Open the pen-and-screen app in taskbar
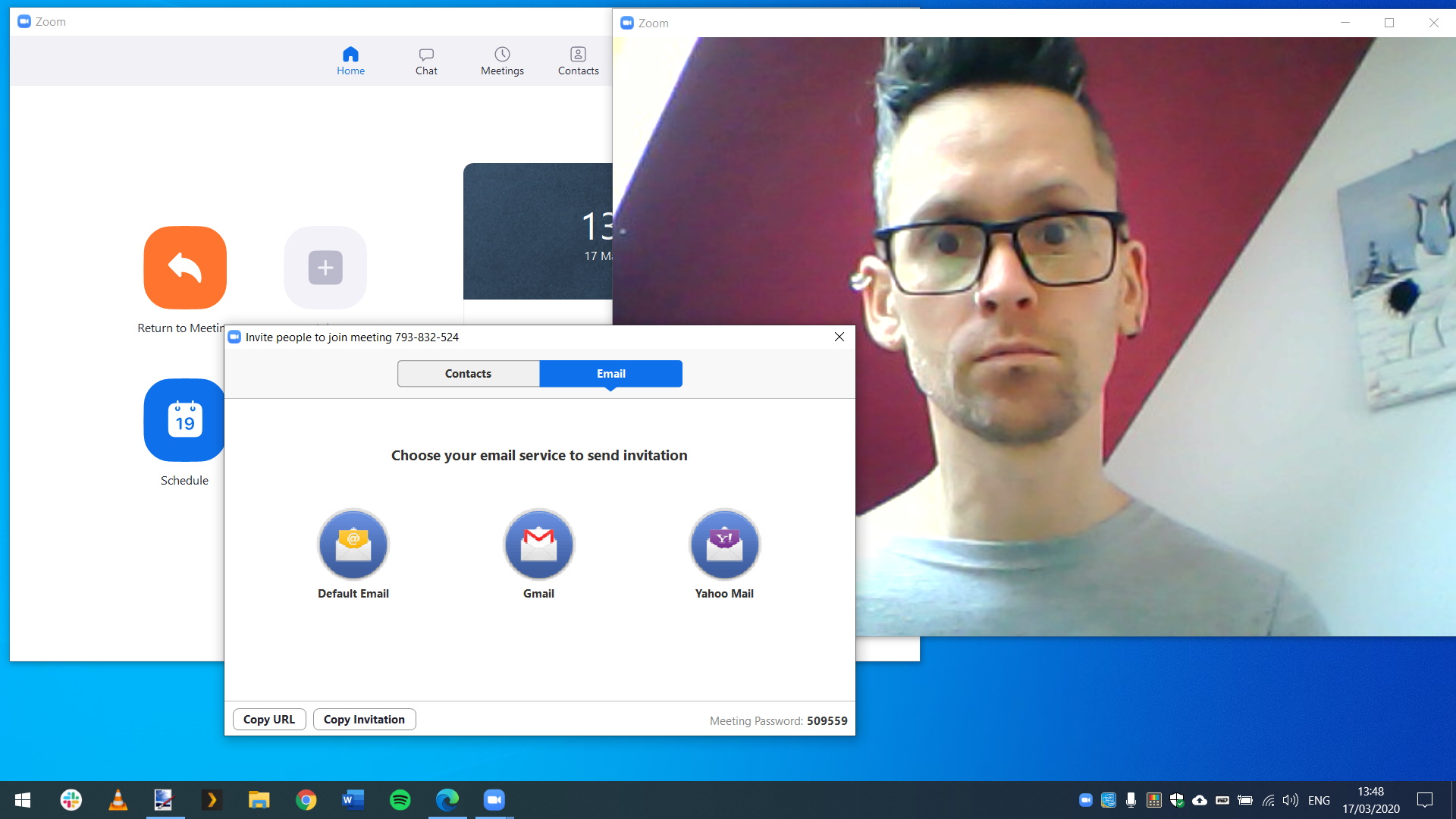Screen dimensions: 1456x819 click(x=164, y=800)
